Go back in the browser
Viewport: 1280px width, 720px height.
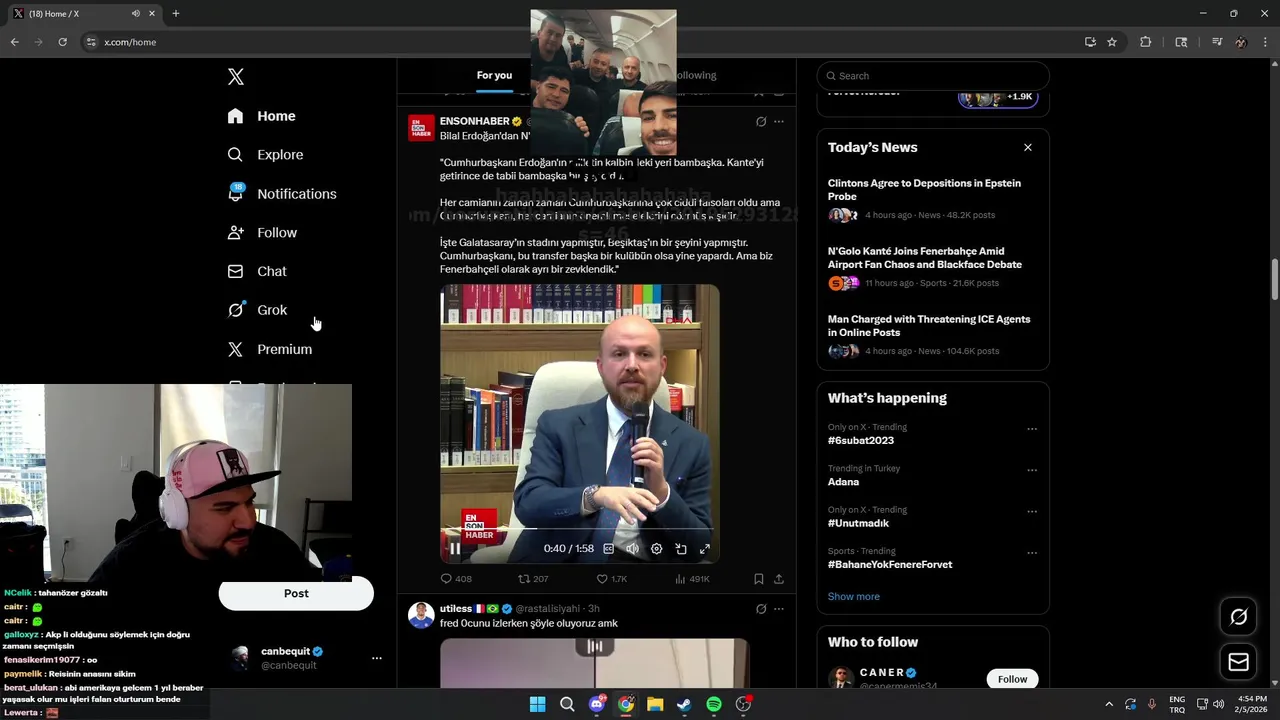(x=14, y=42)
